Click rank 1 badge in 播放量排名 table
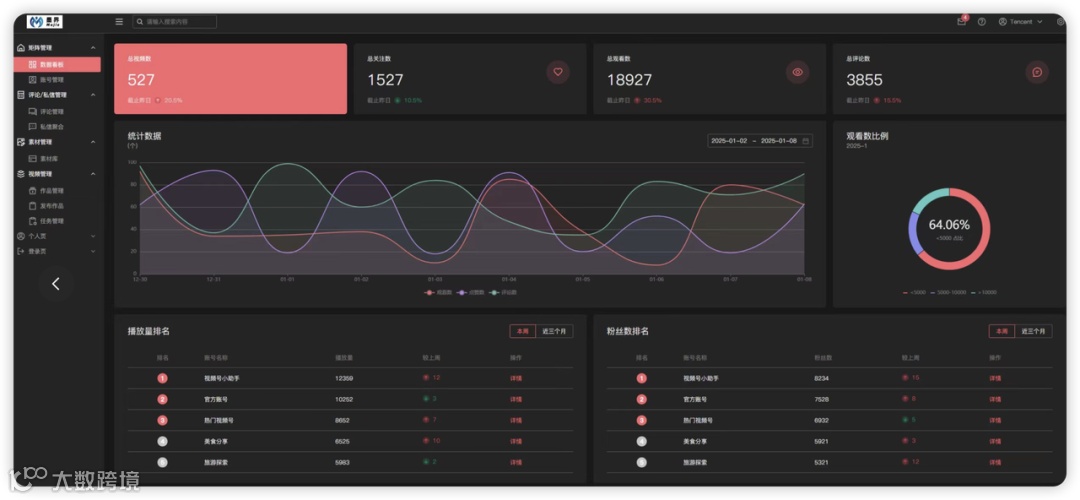The image size is (1080, 500). tap(162, 378)
